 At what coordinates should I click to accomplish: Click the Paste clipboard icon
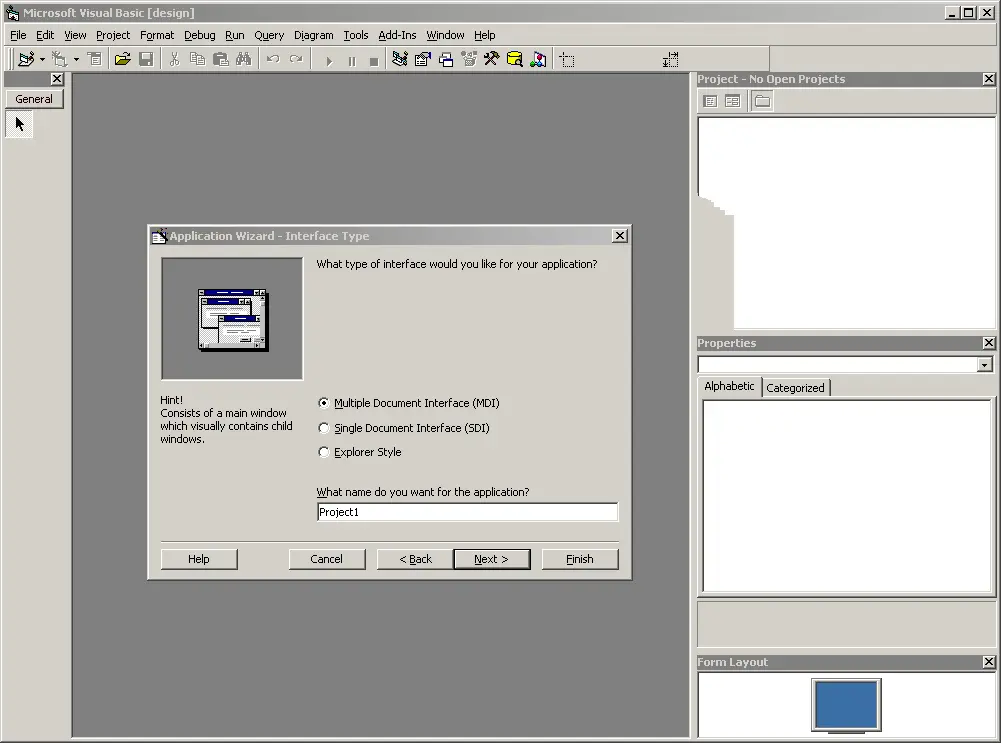point(221,60)
